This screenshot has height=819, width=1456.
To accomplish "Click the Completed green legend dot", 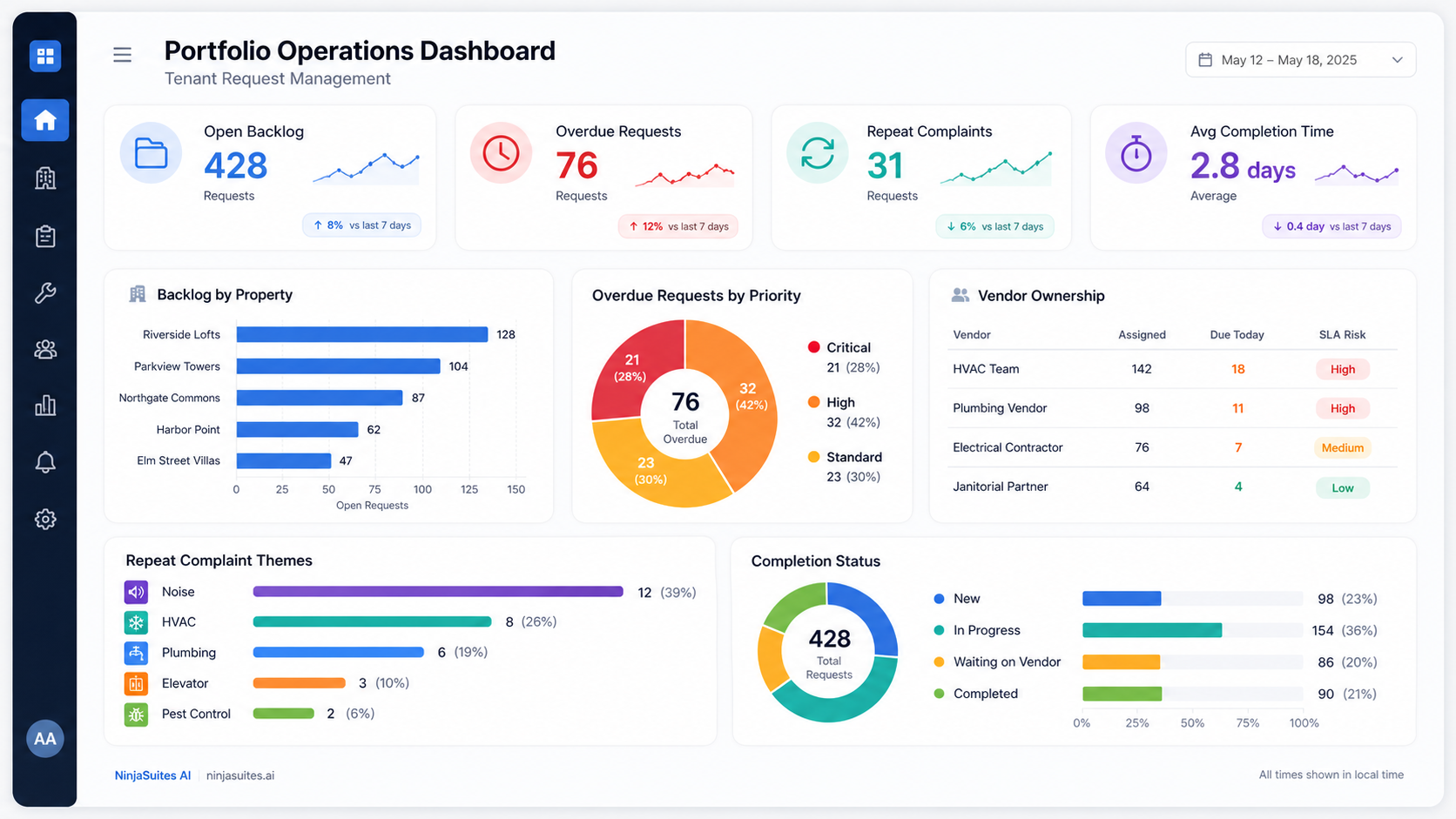I will [x=939, y=694].
